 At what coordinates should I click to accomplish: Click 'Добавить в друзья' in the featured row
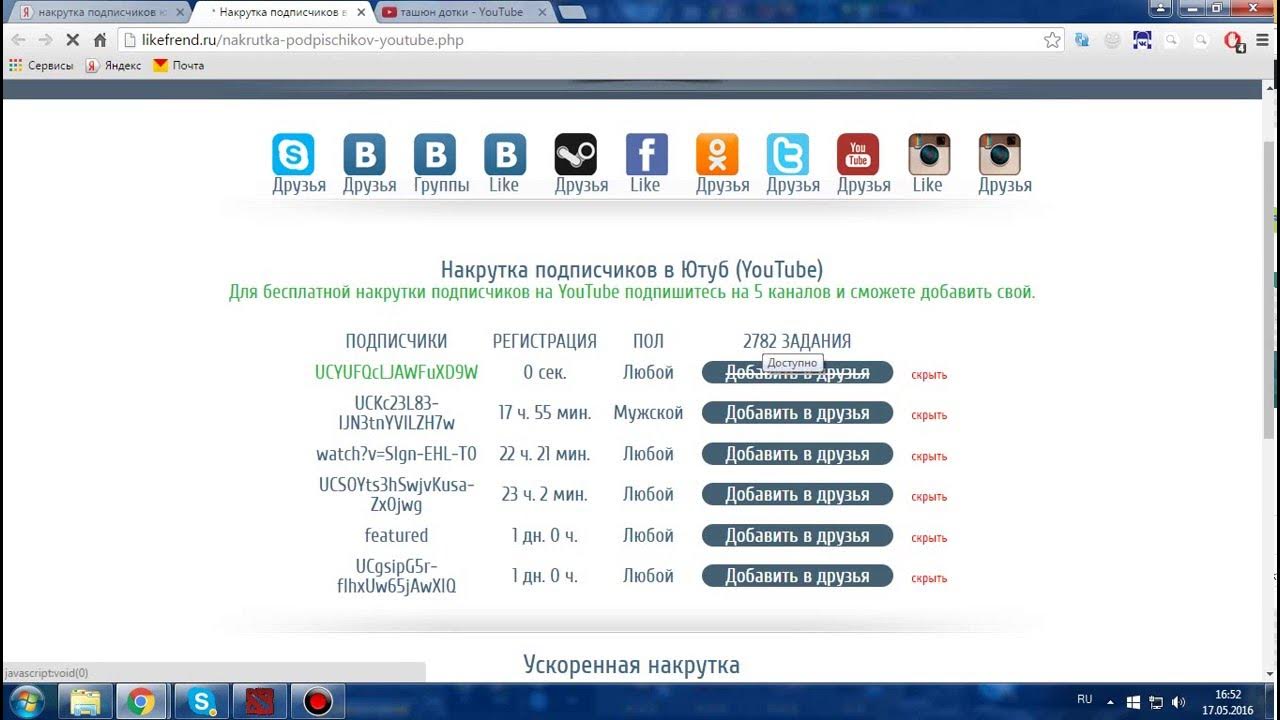click(797, 535)
